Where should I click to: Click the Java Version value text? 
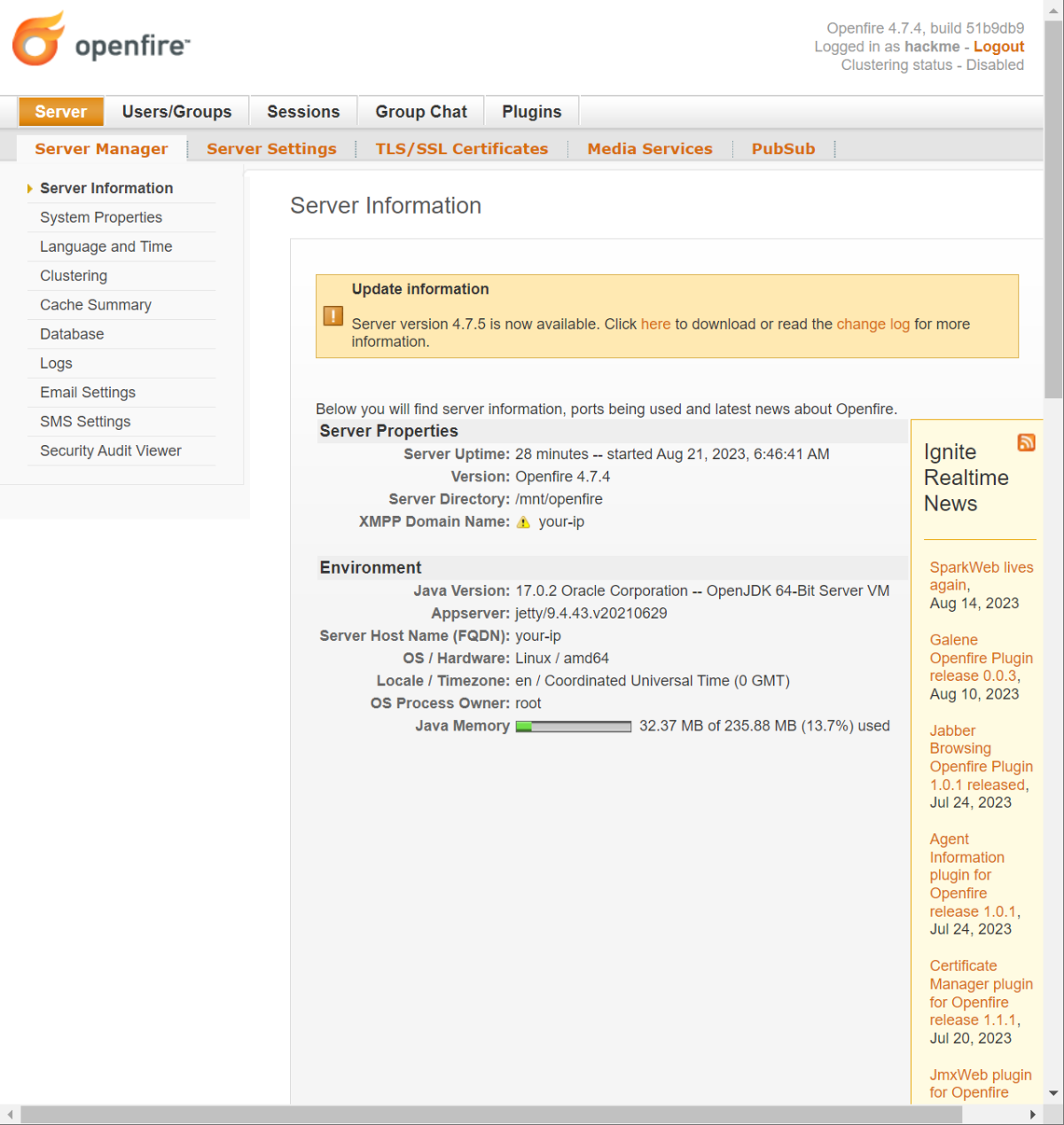point(702,591)
